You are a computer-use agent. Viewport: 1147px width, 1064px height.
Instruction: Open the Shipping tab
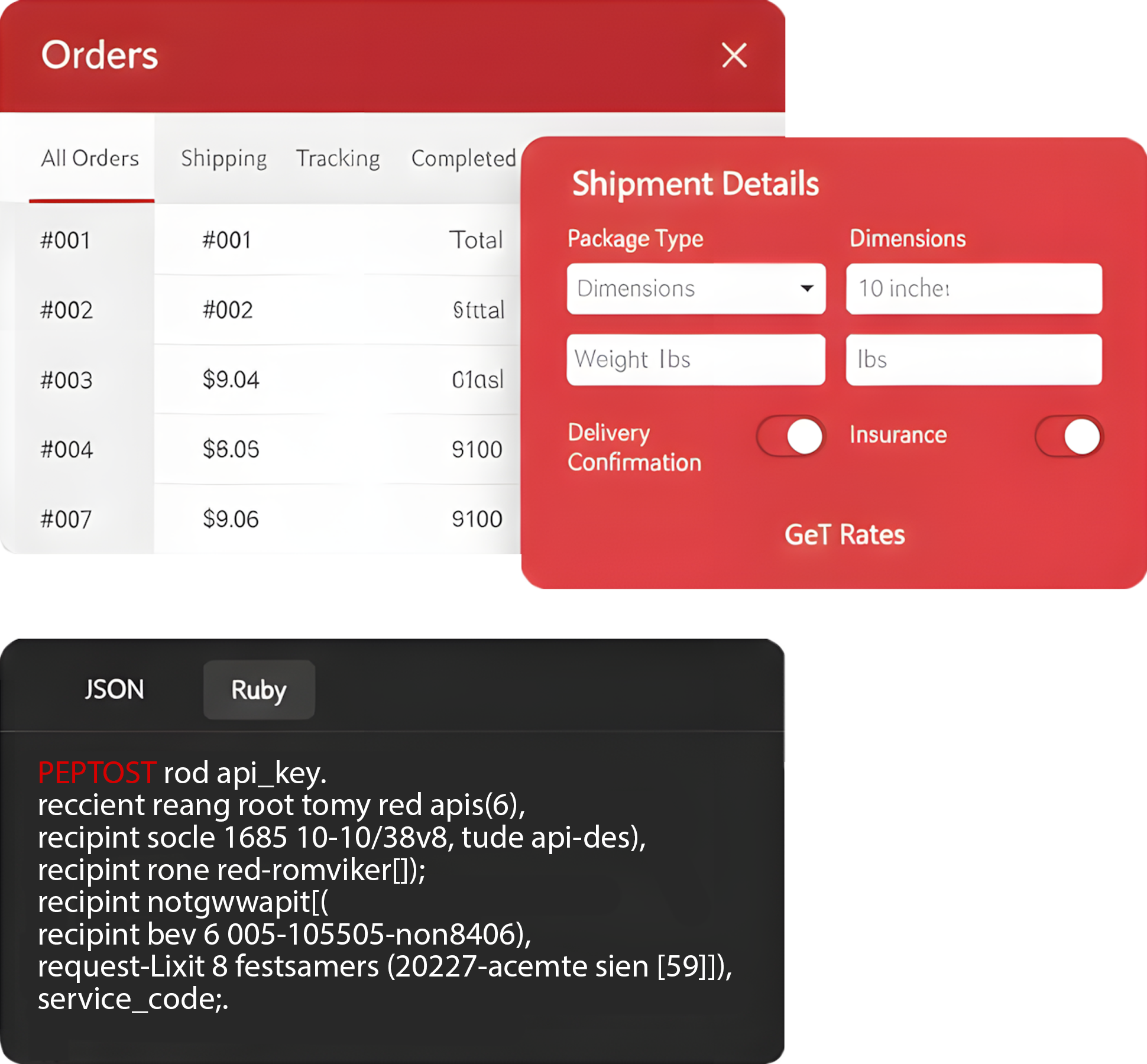[223, 158]
